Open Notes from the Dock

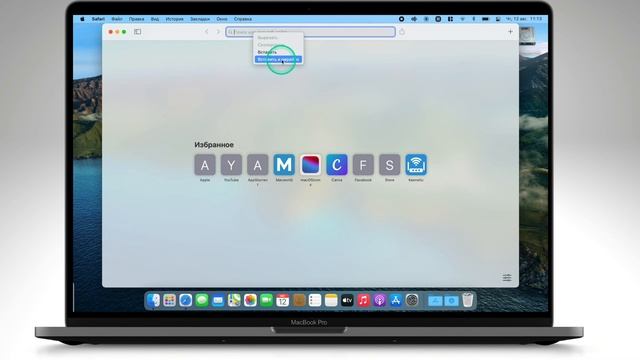coord(331,300)
